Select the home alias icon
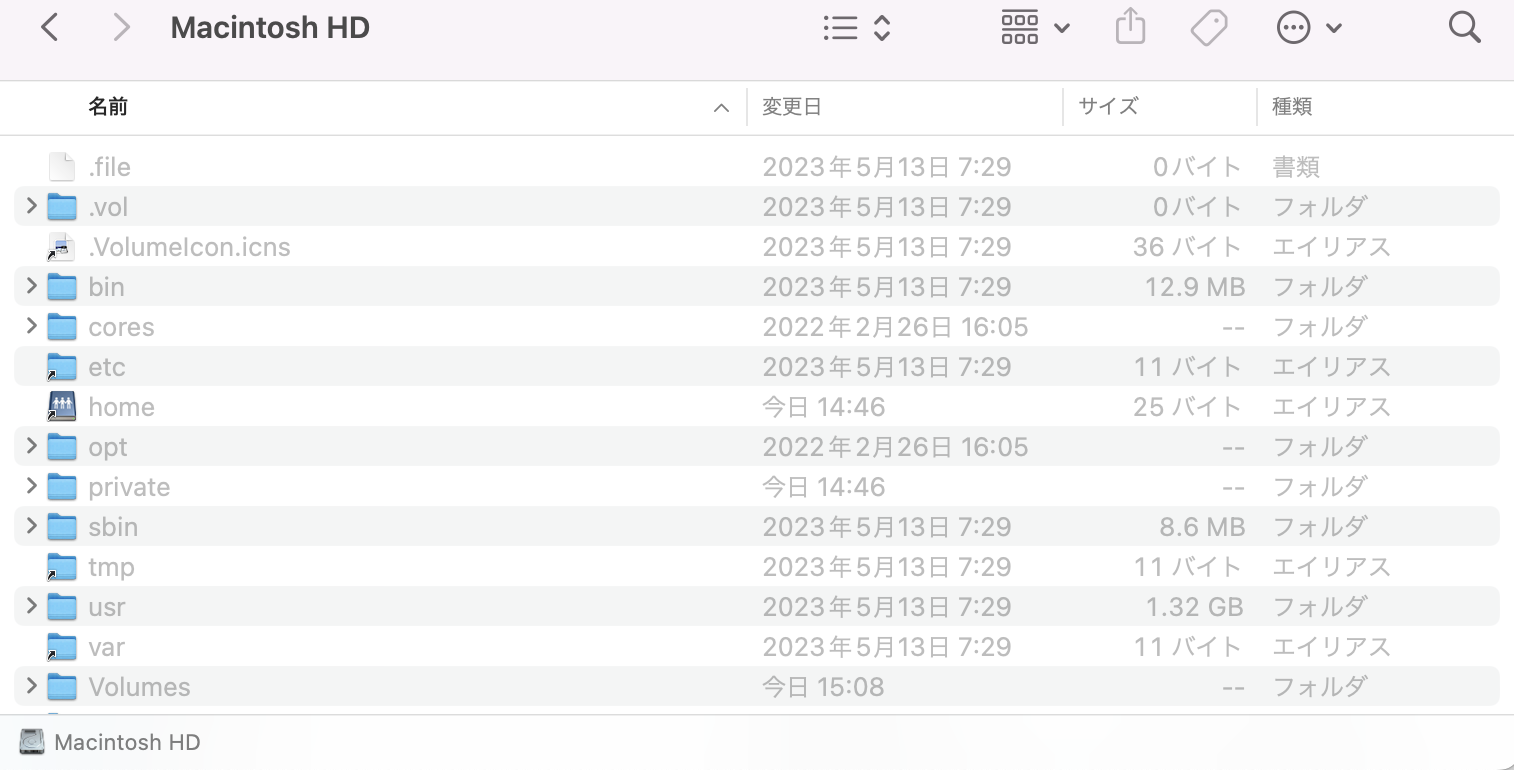The image size is (1514, 770). point(62,407)
